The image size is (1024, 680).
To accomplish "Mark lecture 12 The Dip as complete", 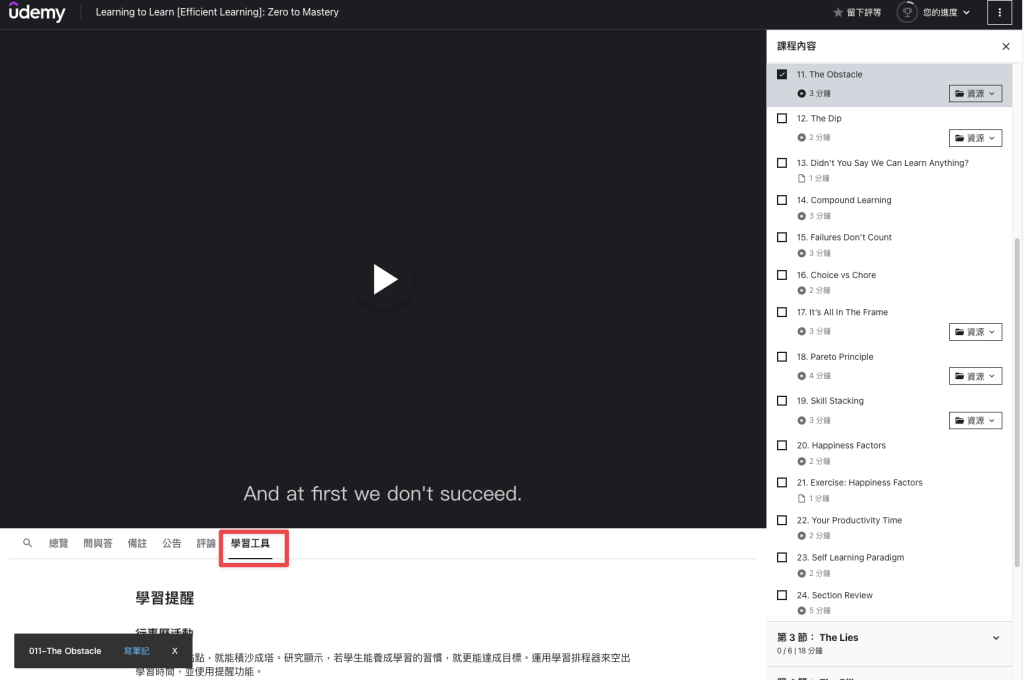I will click(x=782, y=118).
